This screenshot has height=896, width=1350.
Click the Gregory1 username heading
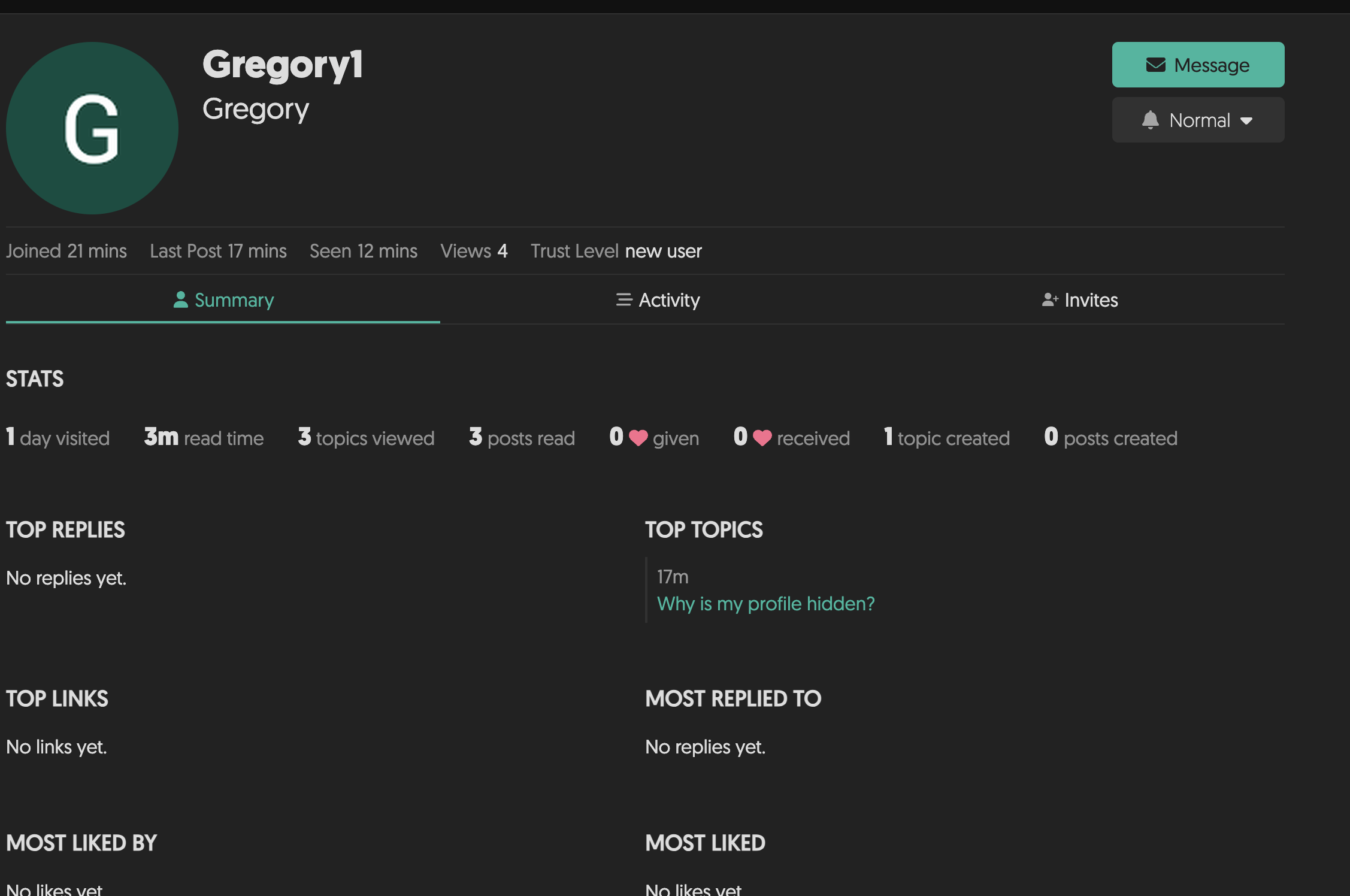tap(283, 65)
